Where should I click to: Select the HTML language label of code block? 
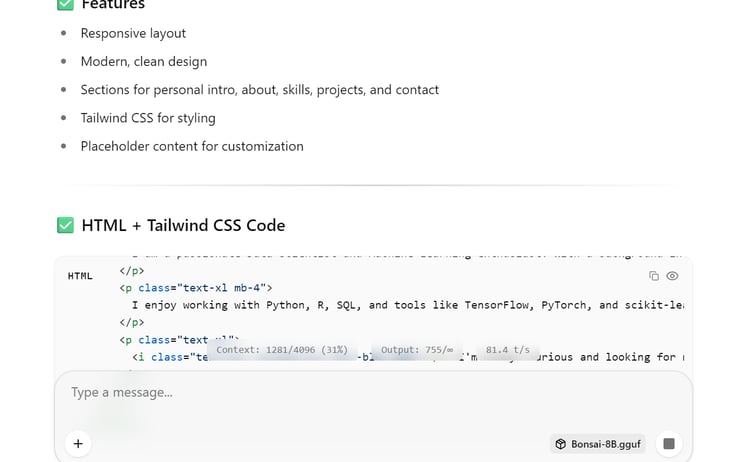(x=80, y=276)
